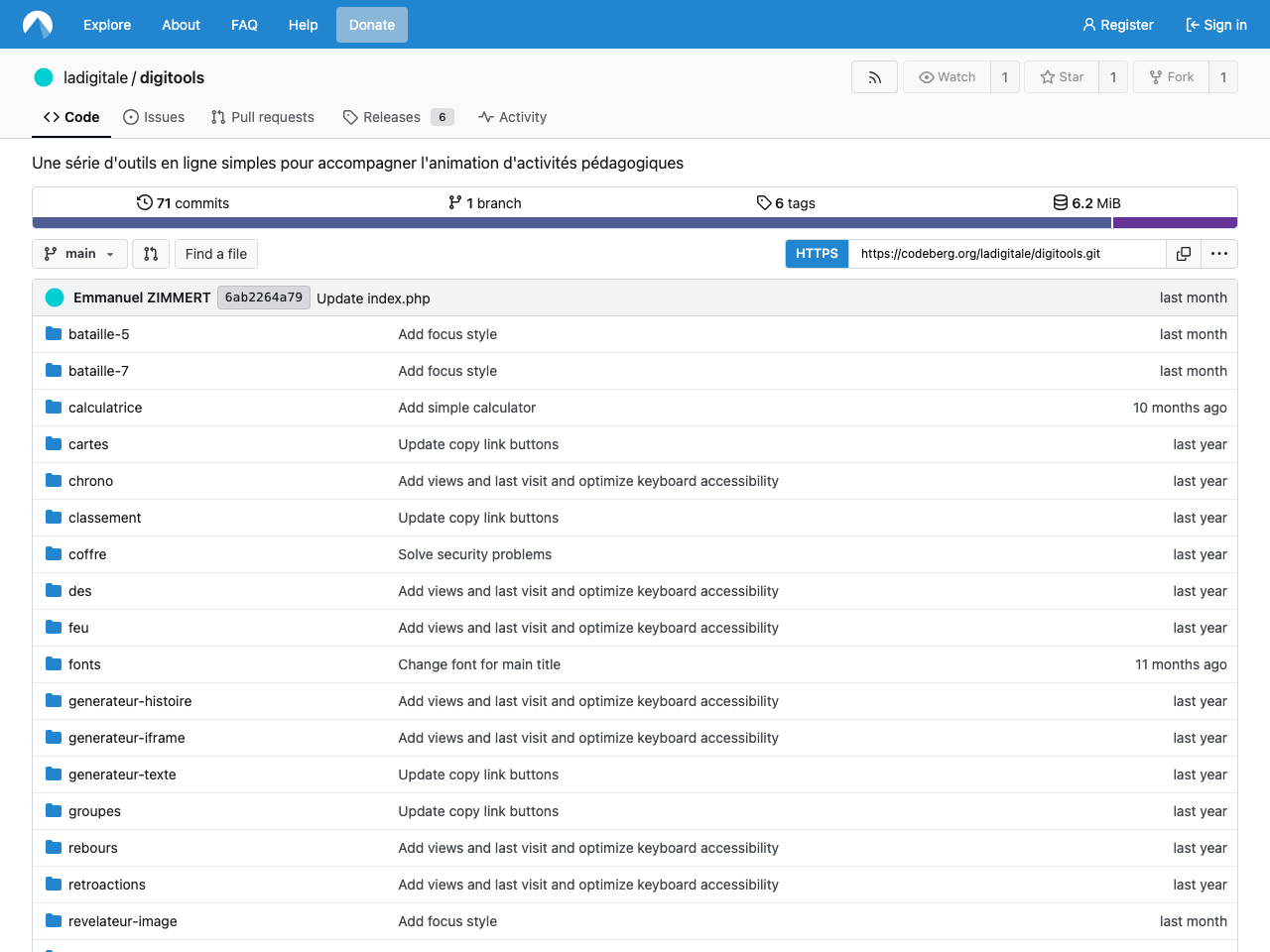
Task: Open the compare branches icon
Action: coord(151,254)
